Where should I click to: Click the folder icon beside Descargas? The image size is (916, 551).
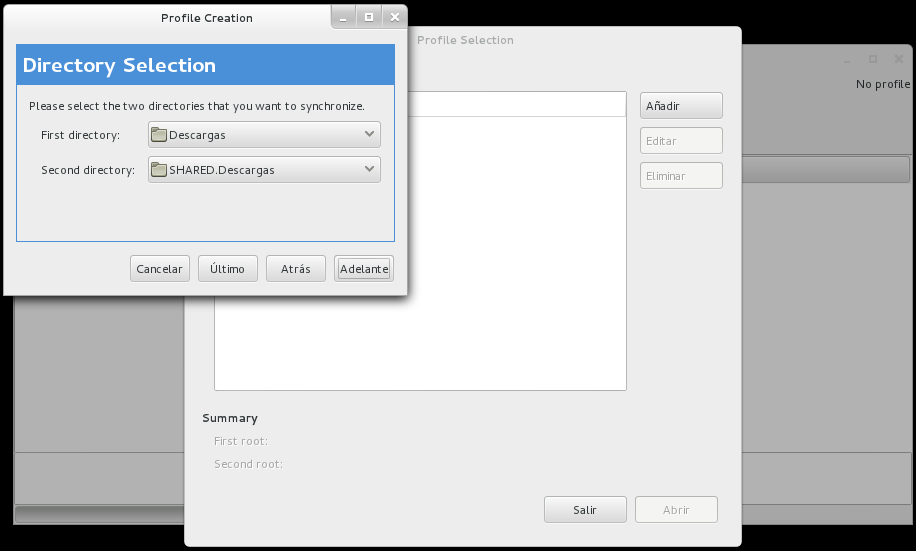click(159, 135)
